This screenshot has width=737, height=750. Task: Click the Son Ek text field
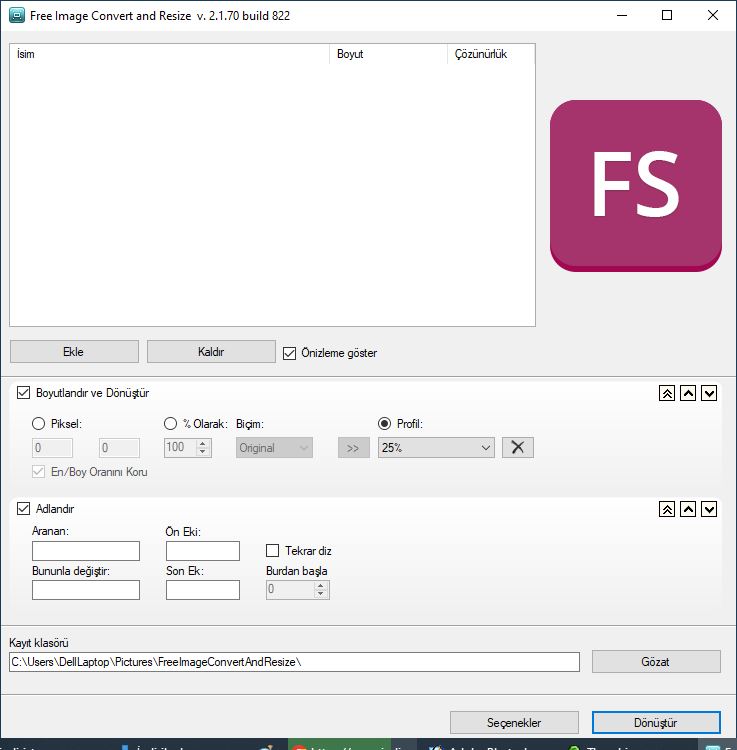point(203,590)
